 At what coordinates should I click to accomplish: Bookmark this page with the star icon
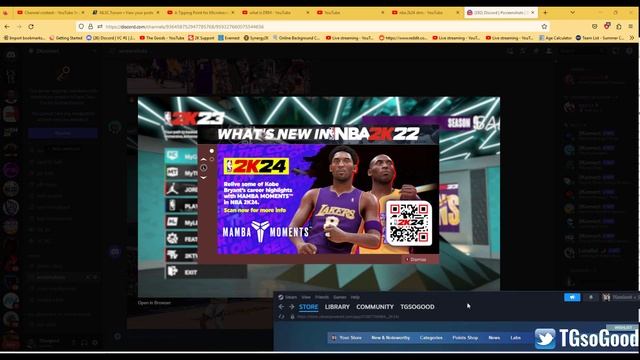coord(544,27)
